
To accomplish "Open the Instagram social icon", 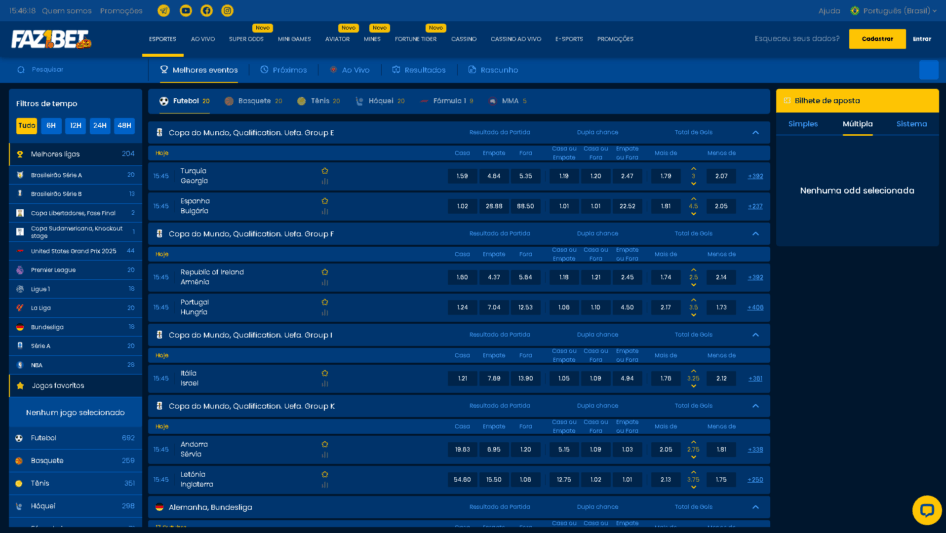I will [x=227, y=10].
